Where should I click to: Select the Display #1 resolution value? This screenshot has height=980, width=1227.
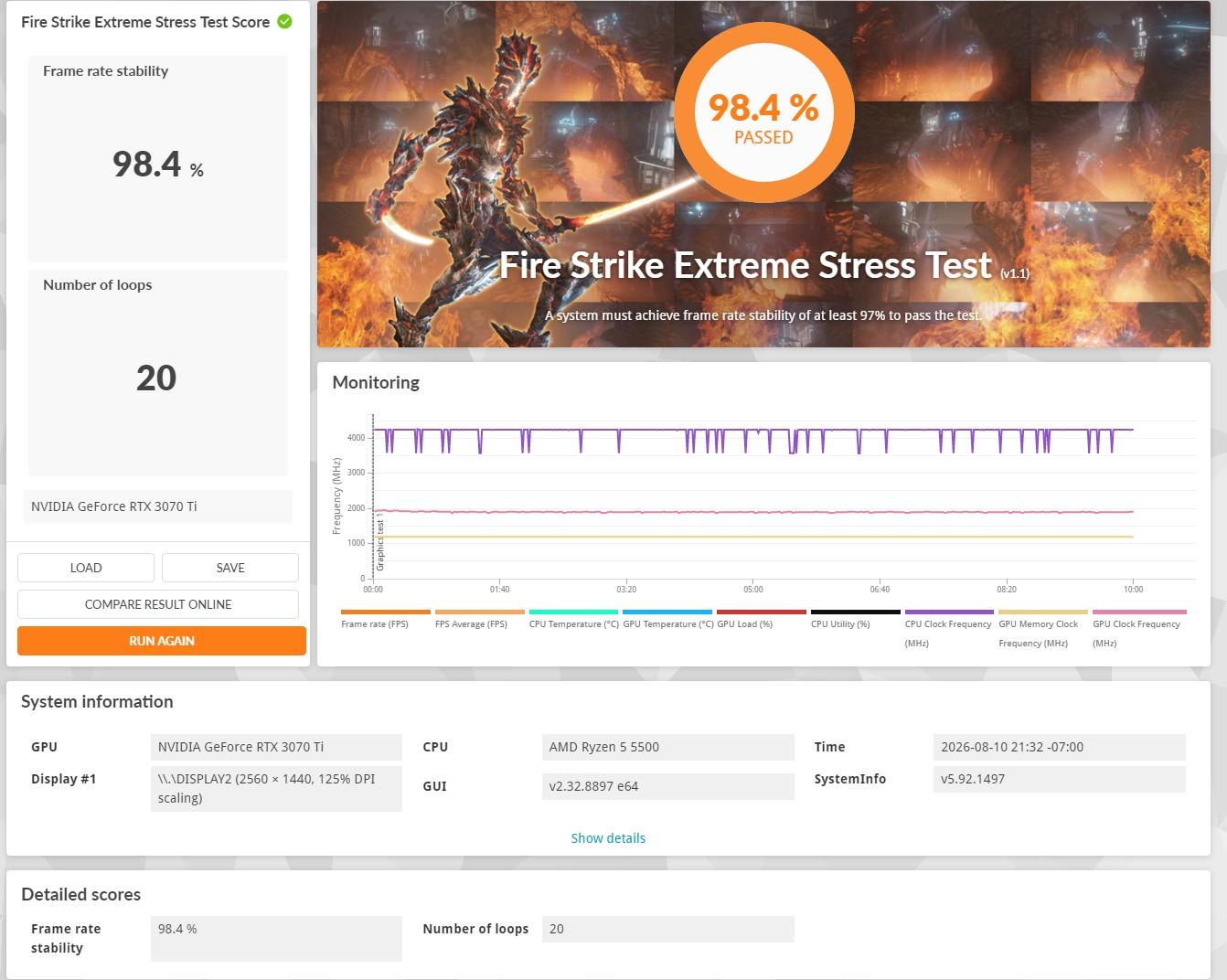click(276, 788)
